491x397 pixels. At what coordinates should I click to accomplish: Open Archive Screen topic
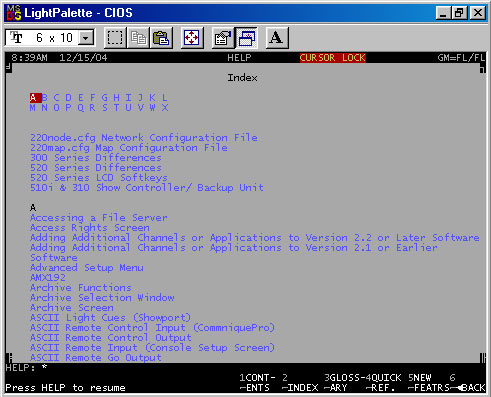[72, 308]
